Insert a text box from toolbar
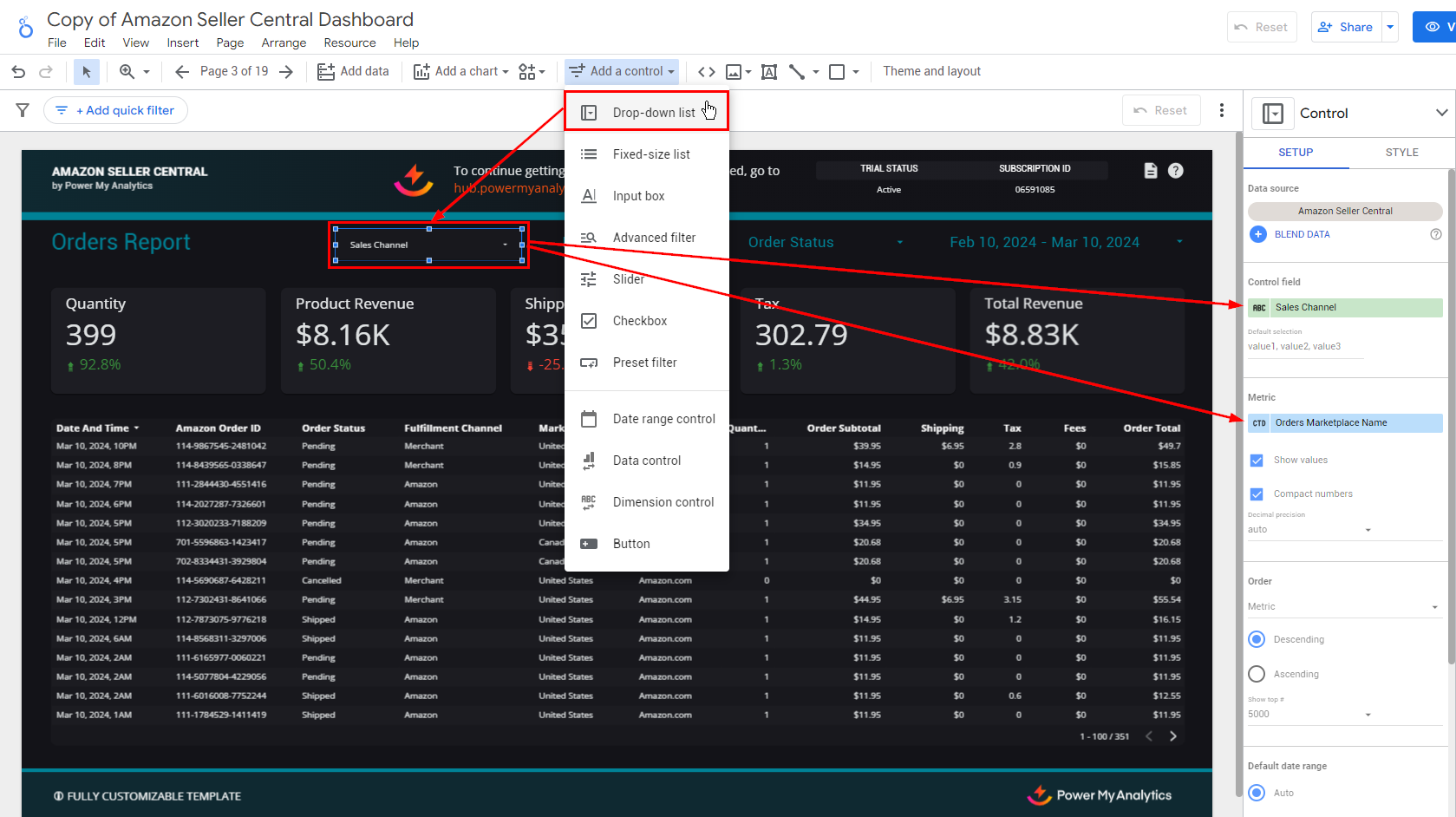Image resolution: width=1456 pixels, height=817 pixels. coord(769,72)
